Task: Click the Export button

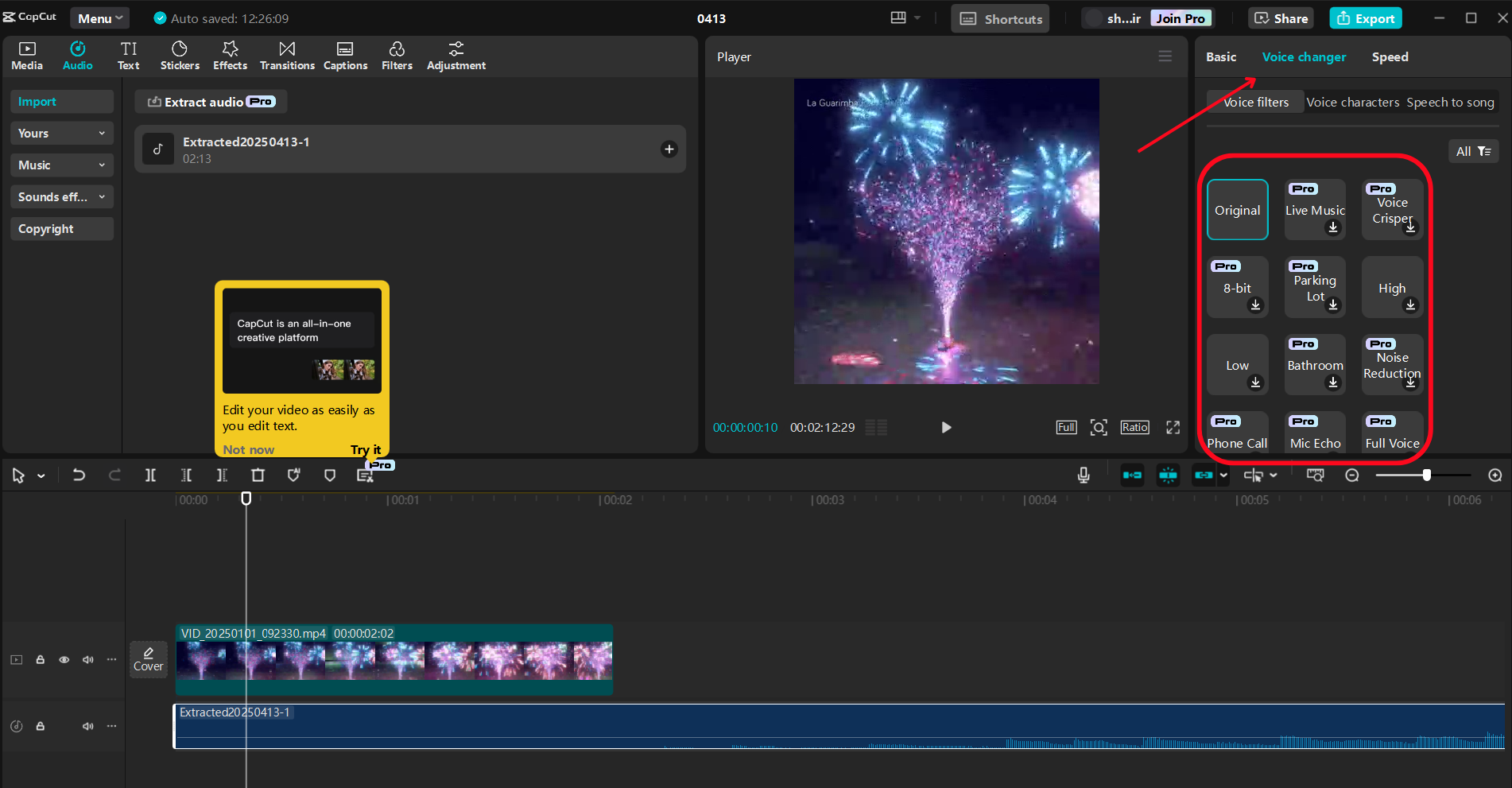Action: (1366, 18)
